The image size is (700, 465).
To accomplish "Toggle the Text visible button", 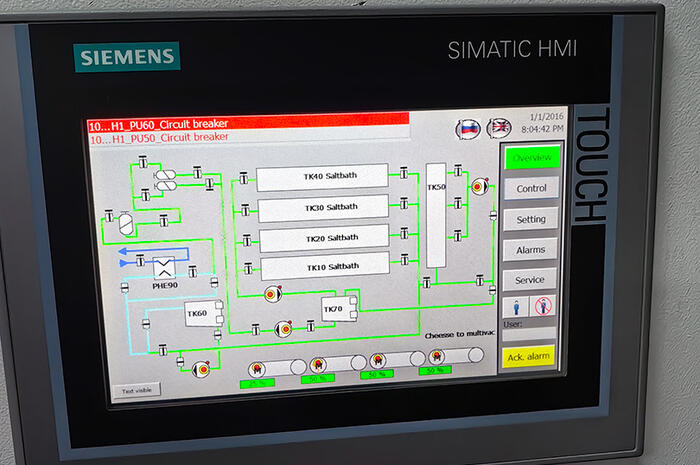I will [137, 390].
